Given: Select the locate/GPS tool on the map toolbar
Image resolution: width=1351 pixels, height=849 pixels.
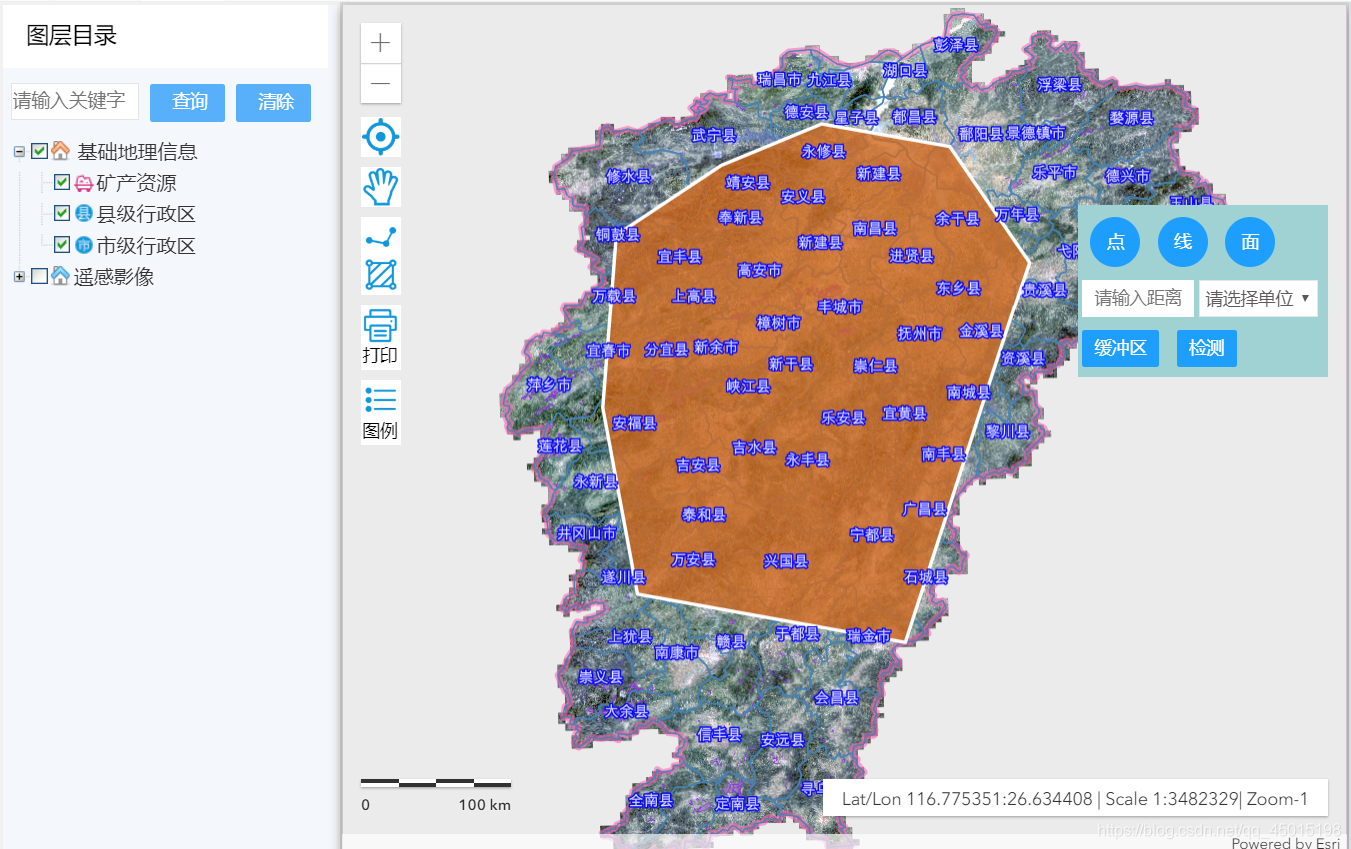Looking at the screenshot, I should (380, 139).
